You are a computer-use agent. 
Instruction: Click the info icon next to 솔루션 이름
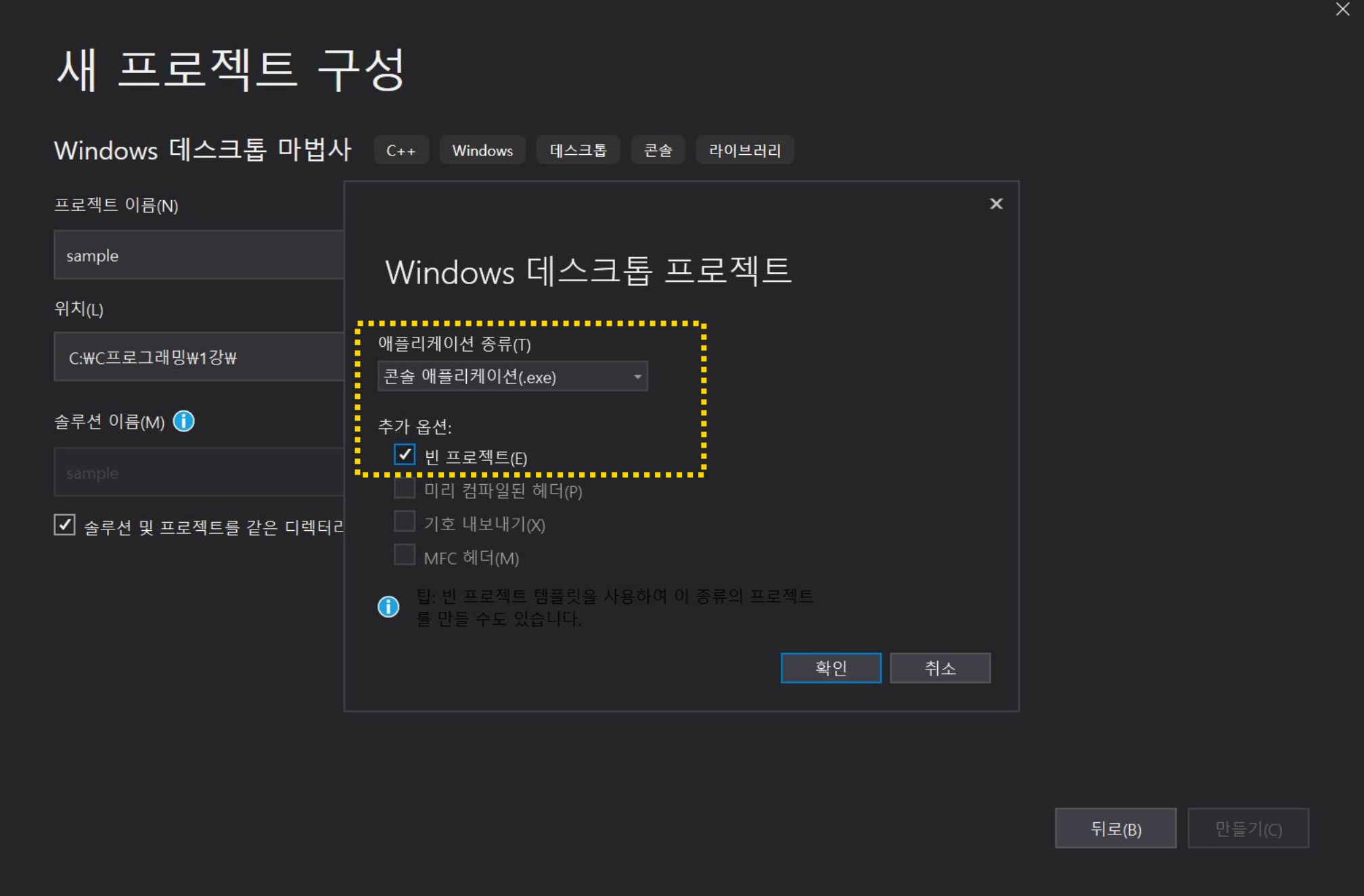[x=183, y=421]
